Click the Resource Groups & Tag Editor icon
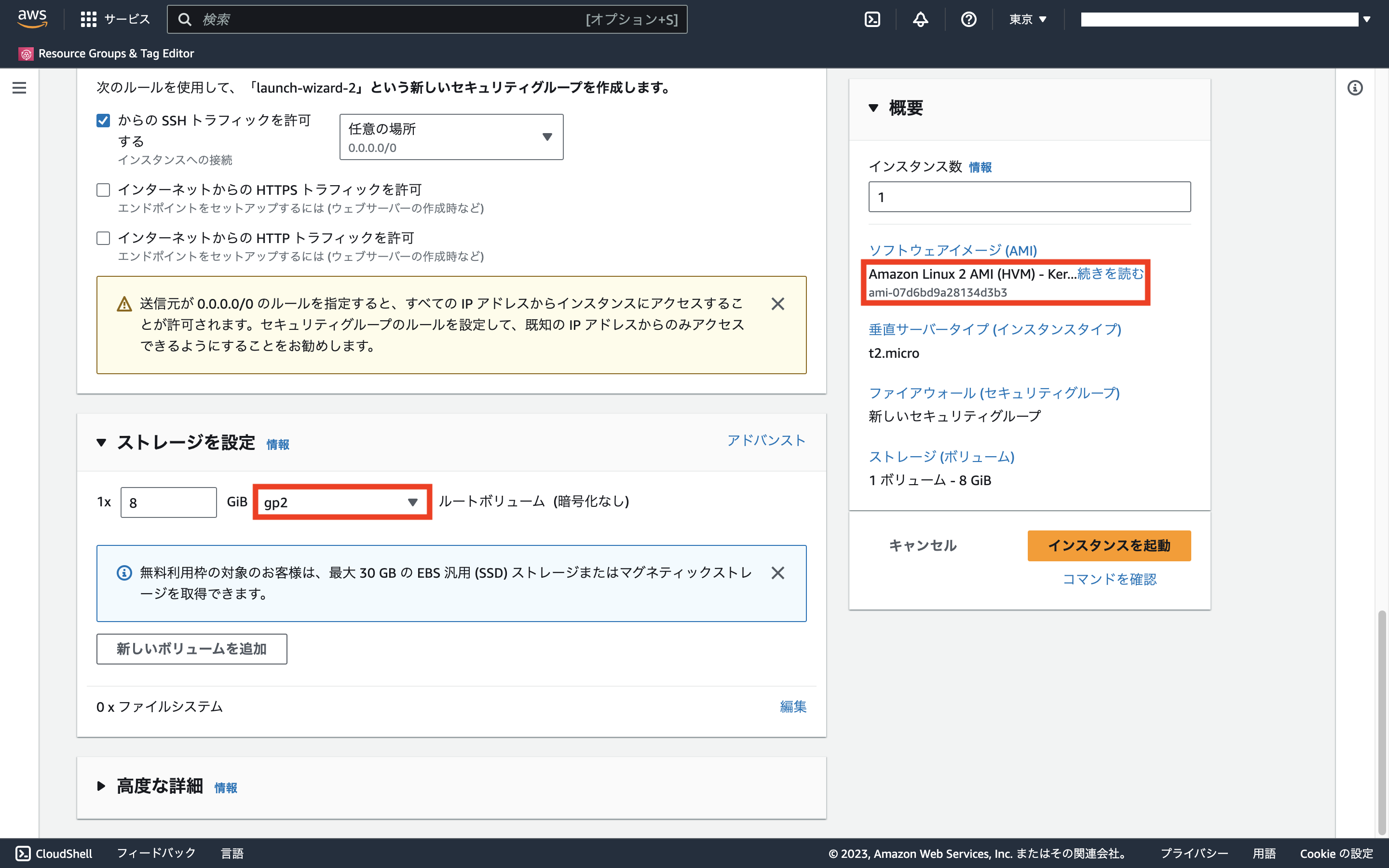1389x868 pixels. [x=26, y=54]
